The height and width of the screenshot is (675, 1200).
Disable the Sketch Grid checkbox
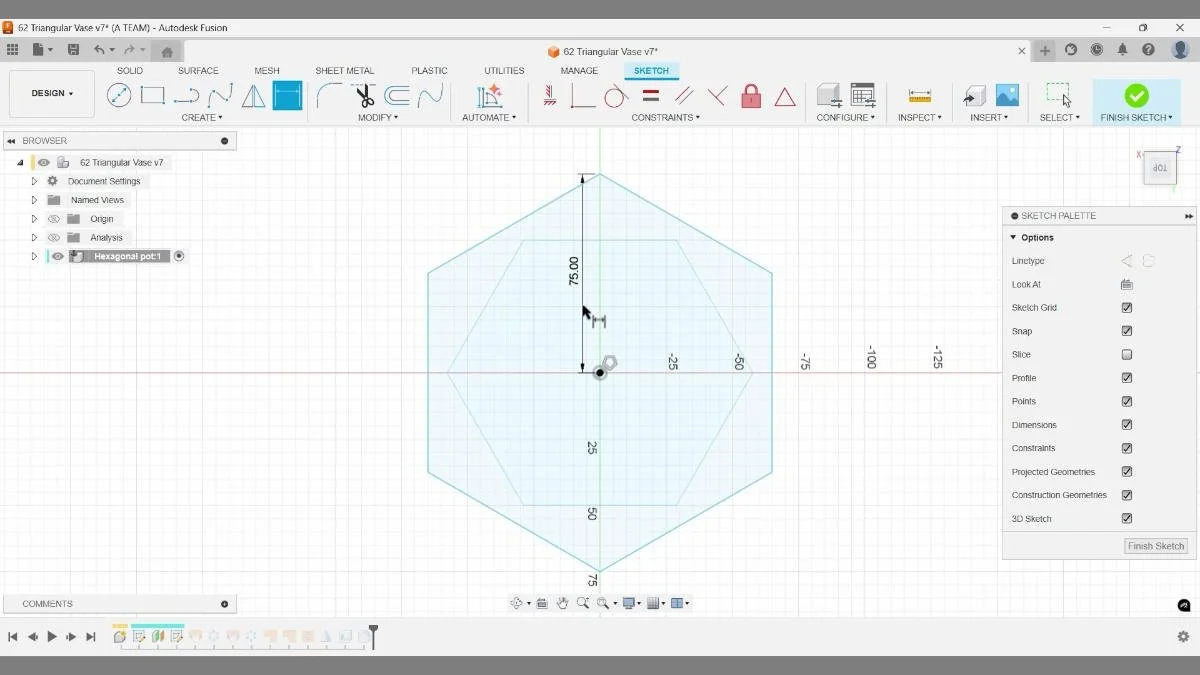[x=1127, y=307]
